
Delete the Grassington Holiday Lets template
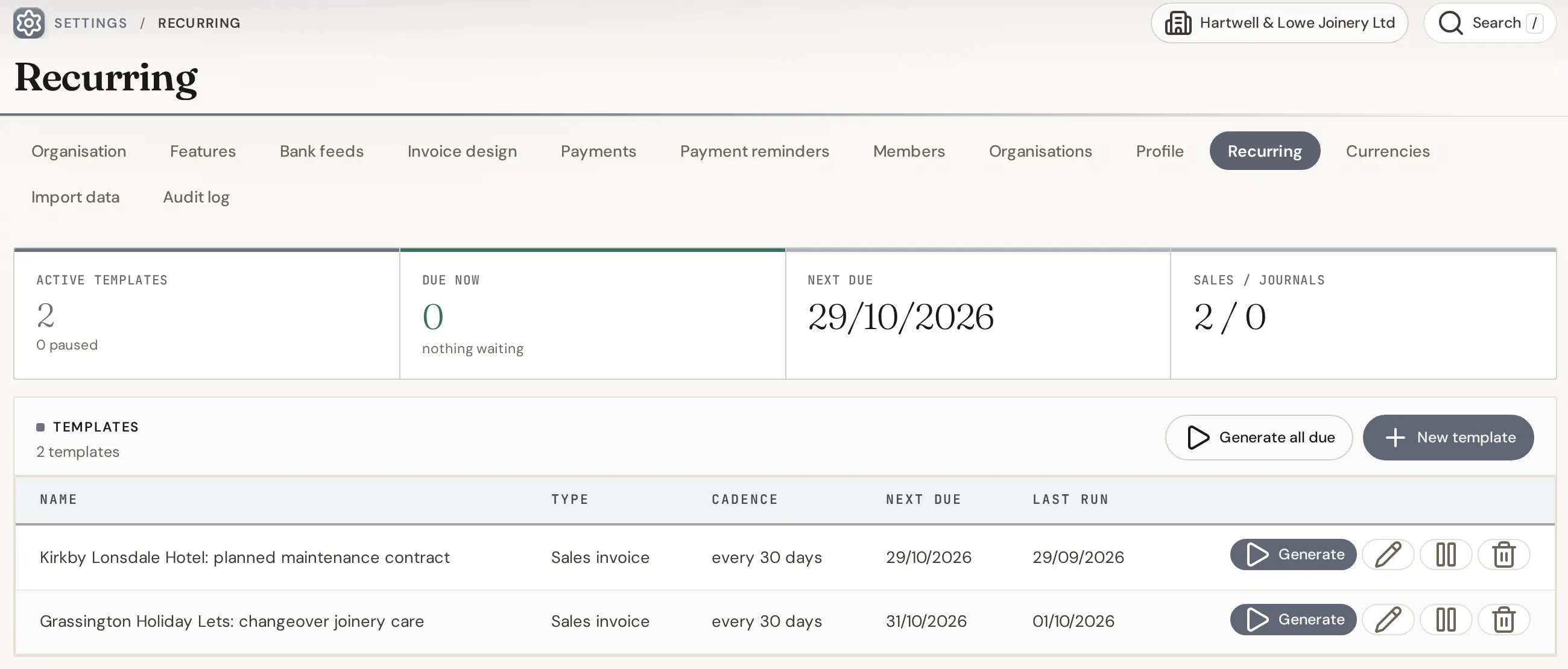pyautogui.click(x=1503, y=620)
